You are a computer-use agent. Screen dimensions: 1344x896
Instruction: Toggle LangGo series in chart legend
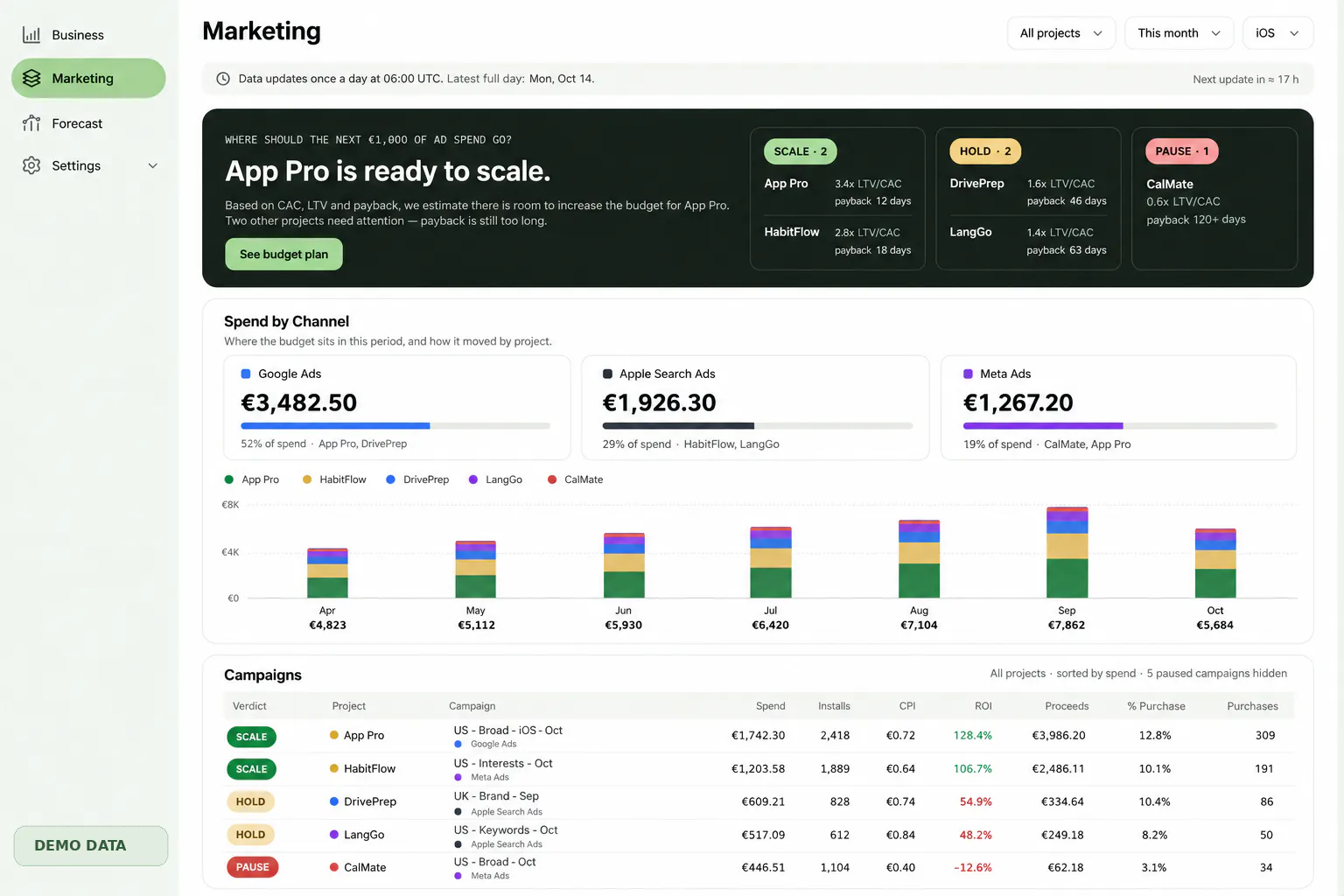tap(495, 479)
